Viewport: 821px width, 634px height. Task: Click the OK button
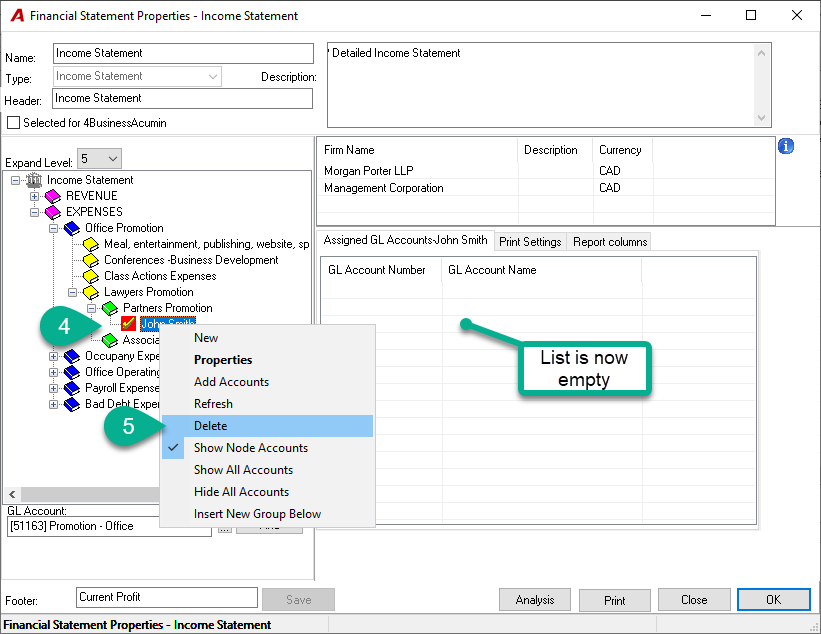pyautogui.click(x=773, y=600)
